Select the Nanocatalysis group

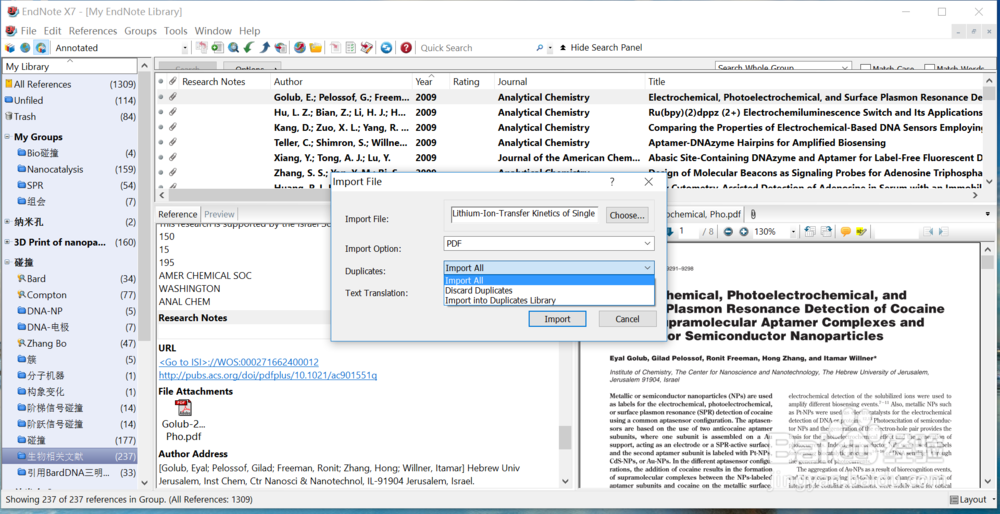click(55, 170)
